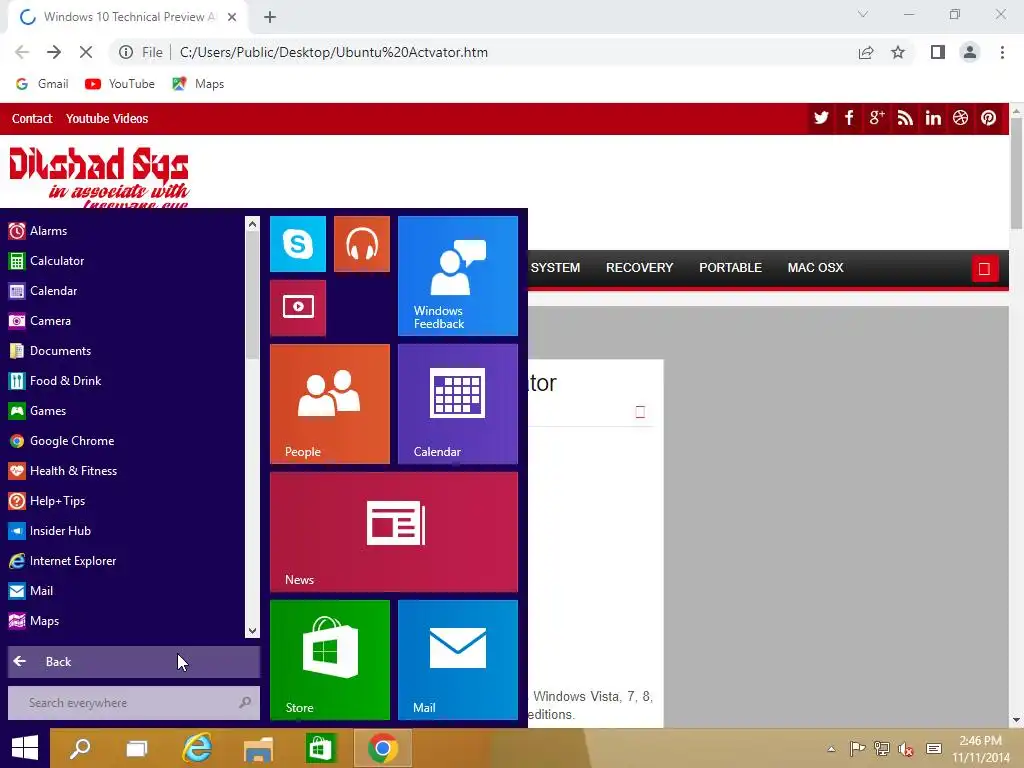Viewport: 1024px width, 768px height.
Task: Click the Gmail bookmark
Action: click(x=42, y=84)
